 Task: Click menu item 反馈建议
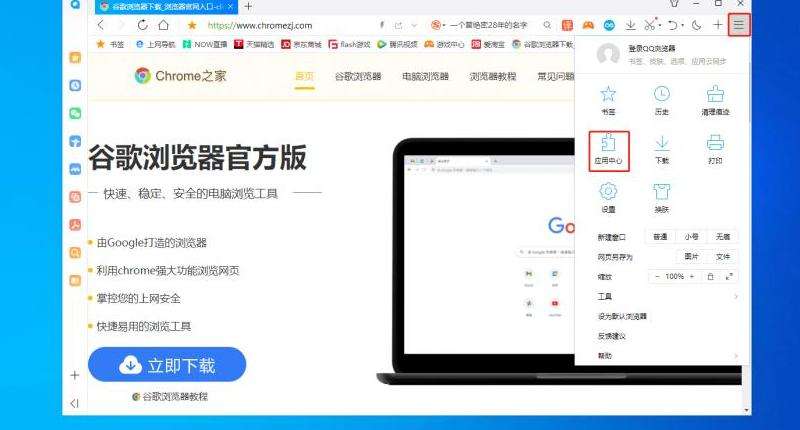[x=611, y=336]
